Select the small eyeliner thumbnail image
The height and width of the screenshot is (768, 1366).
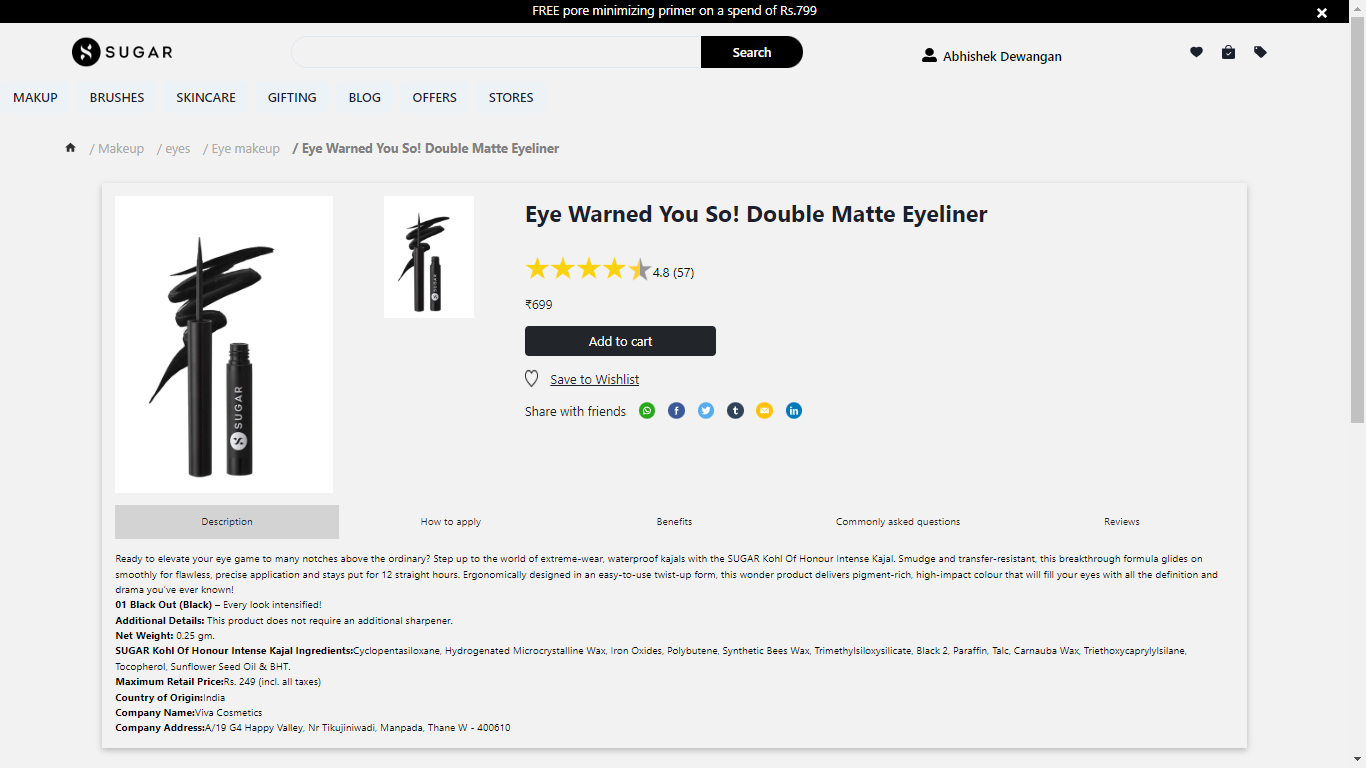(429, 257)
